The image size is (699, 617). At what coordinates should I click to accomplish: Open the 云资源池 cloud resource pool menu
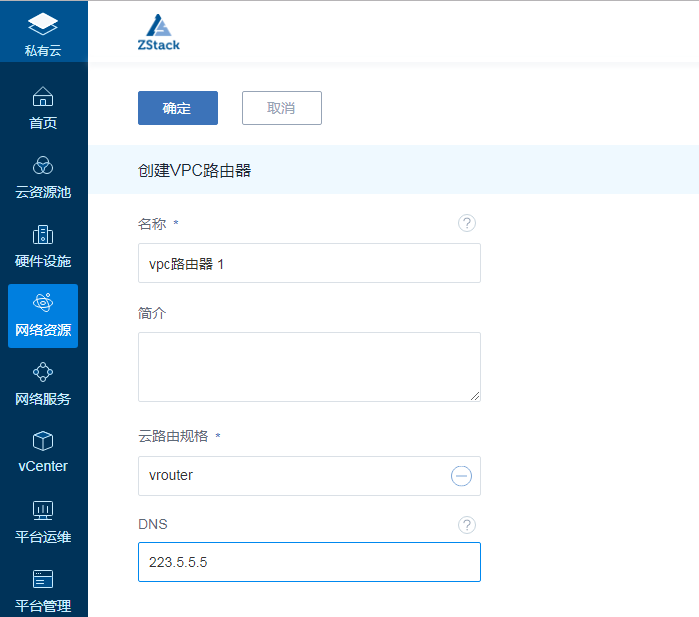tap(43, 177)
